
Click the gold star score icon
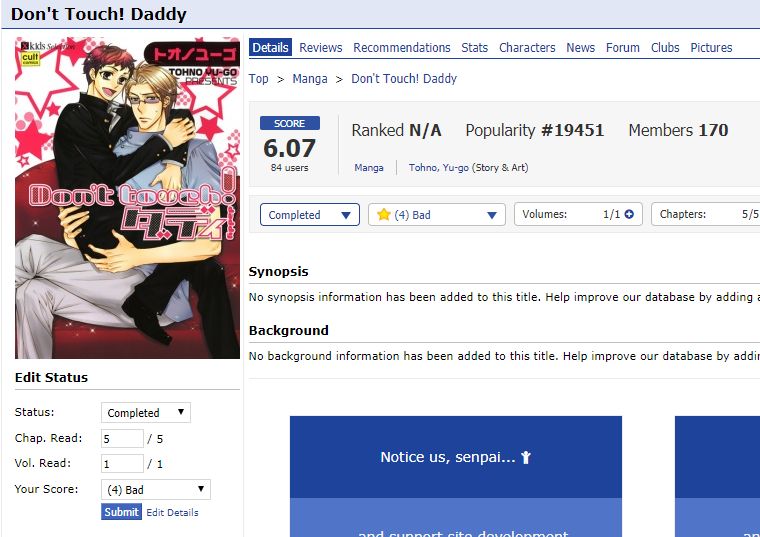point(383,214)
